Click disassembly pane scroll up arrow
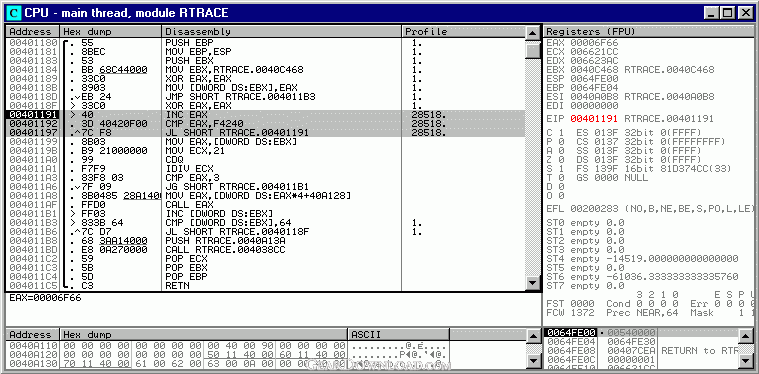The width and height of the screenshot is (759, 374). click(x=533, y=33)
